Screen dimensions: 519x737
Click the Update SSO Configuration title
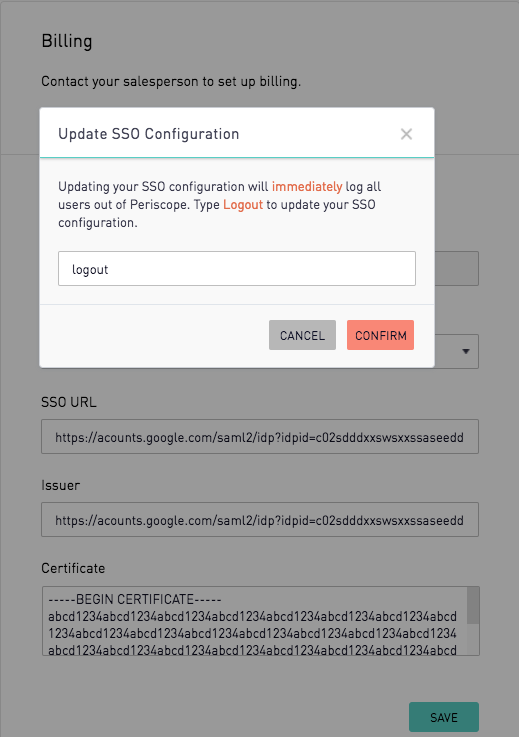click(x=149, y=134)
